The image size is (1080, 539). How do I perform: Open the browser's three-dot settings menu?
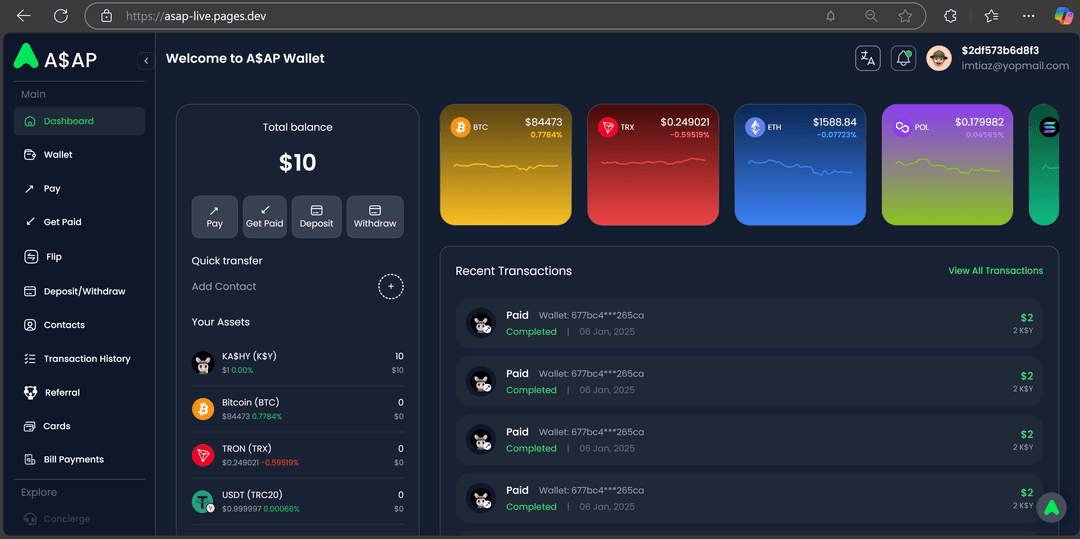pyautogui.click(x=1029, y=16)
